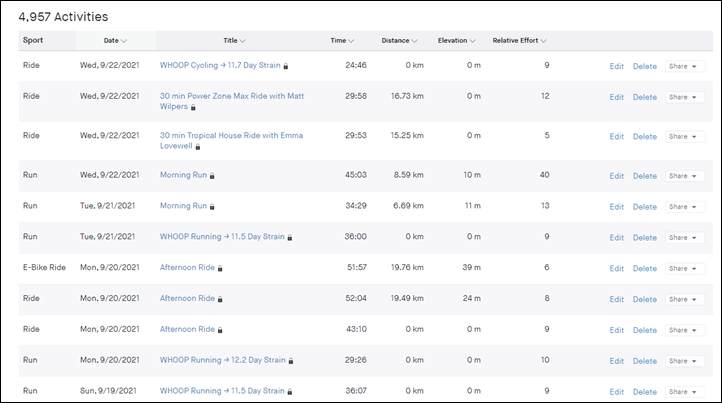Edit the 6.69 km Morning Run activity

point(617,207)
